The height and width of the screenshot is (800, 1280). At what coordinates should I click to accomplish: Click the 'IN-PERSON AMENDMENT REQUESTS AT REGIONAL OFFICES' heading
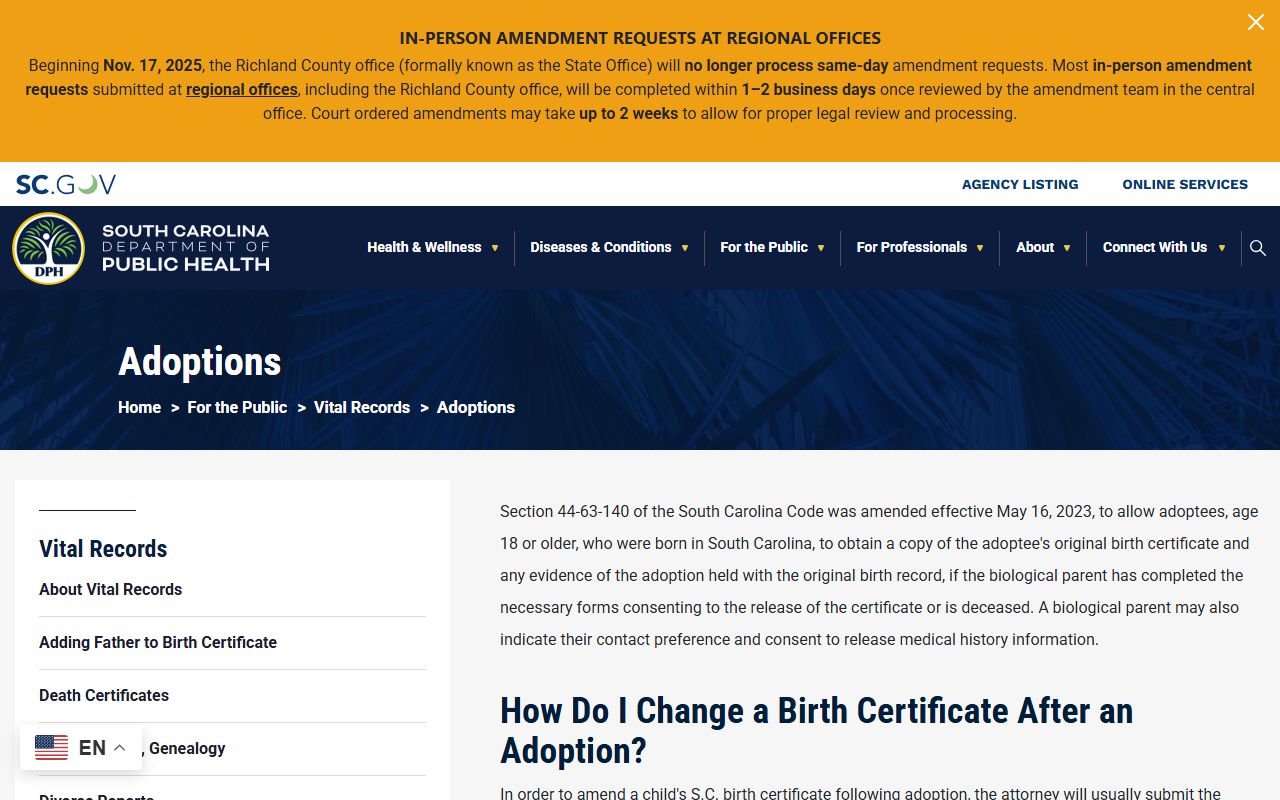[x=640, y=38]
